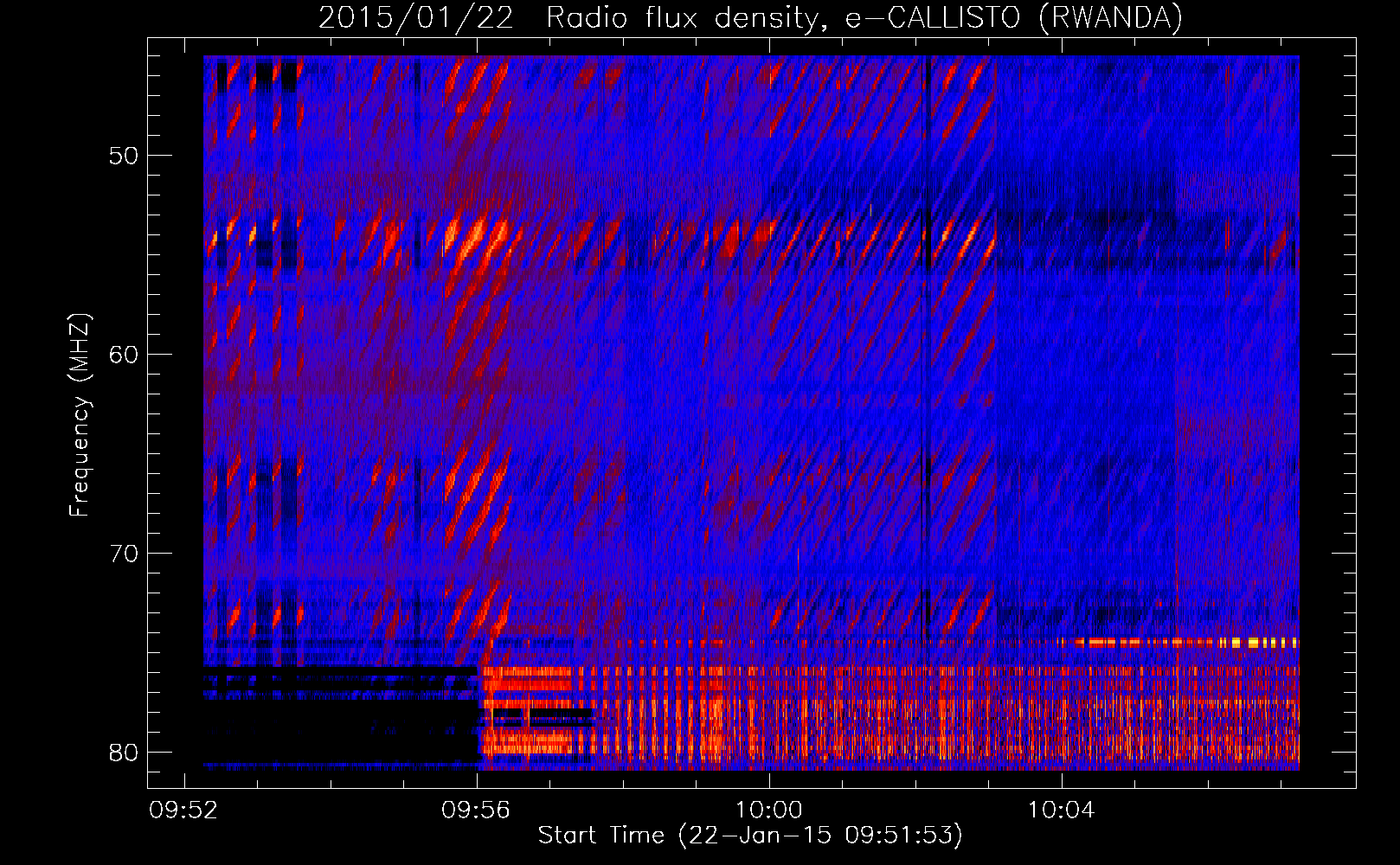Screen dimensions: 1400x865
Task: Click the '09:52' time tick label
Action: tap(183, 811)
